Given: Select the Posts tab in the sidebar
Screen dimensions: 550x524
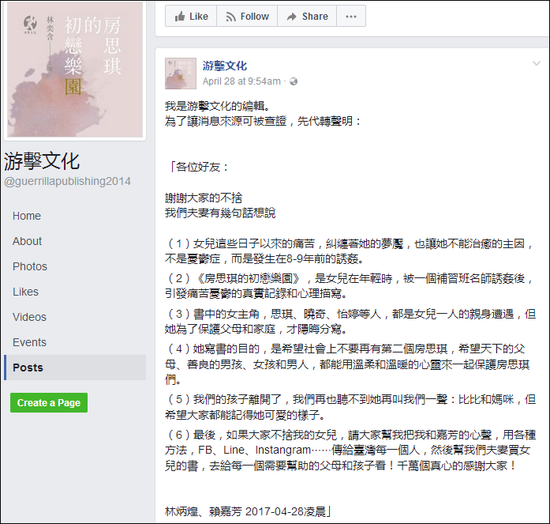Looking at the screenshot, I should click(75, 368).
